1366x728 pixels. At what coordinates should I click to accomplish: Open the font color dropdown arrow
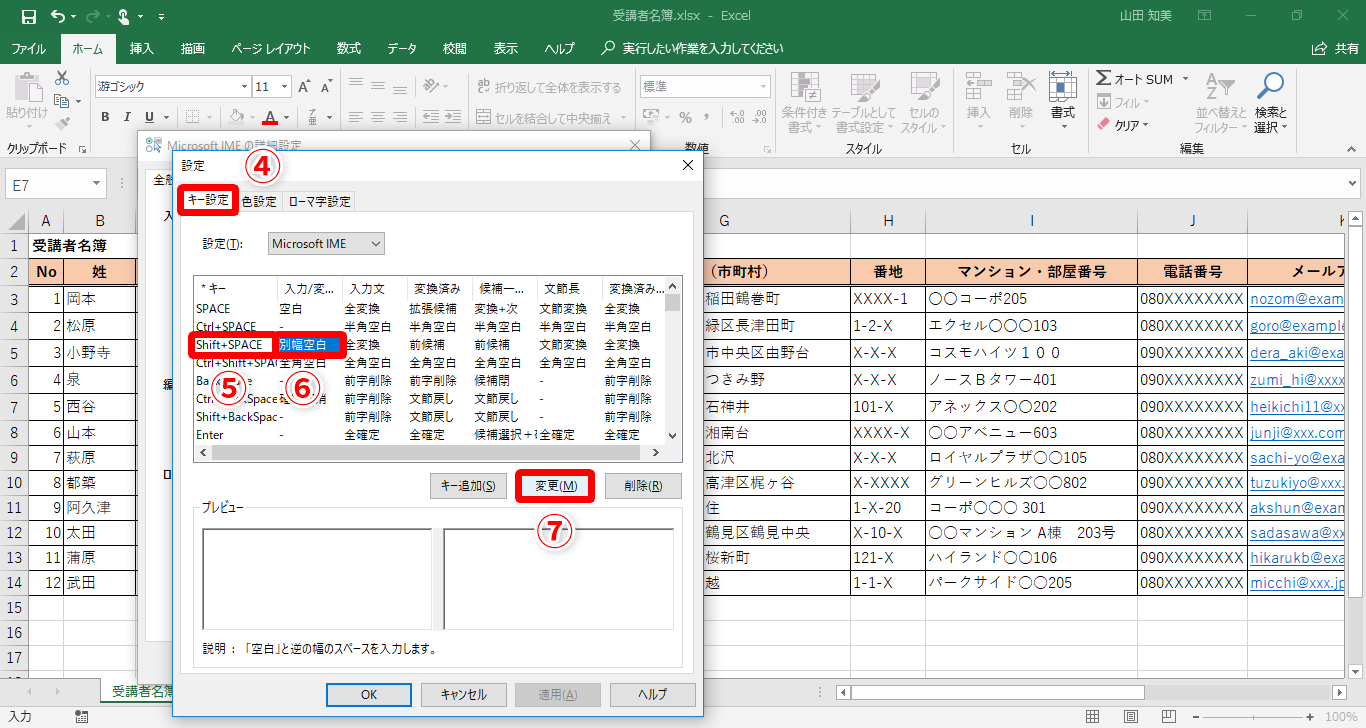tap(288, 117)
